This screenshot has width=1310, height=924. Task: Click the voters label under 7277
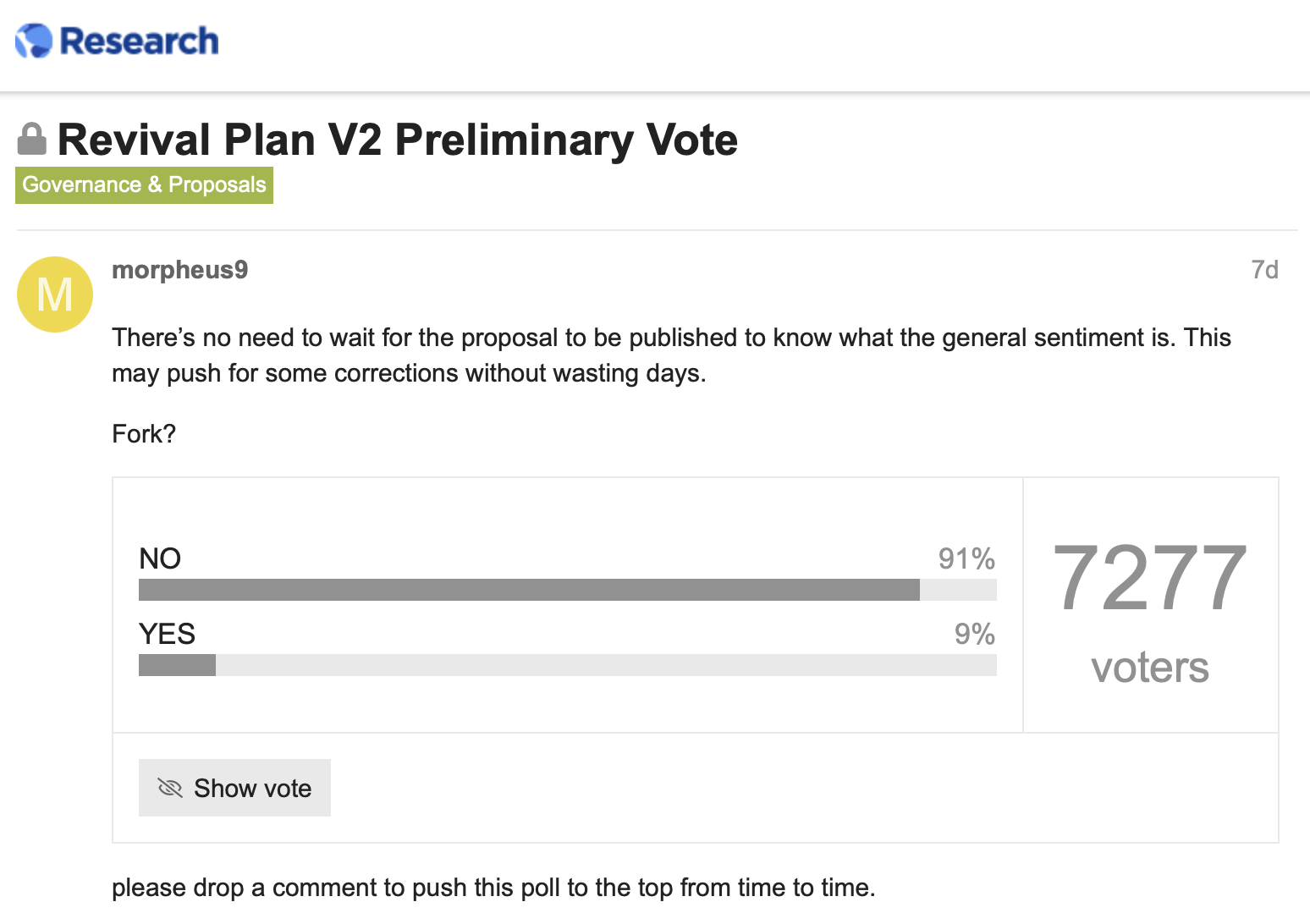1150,668
